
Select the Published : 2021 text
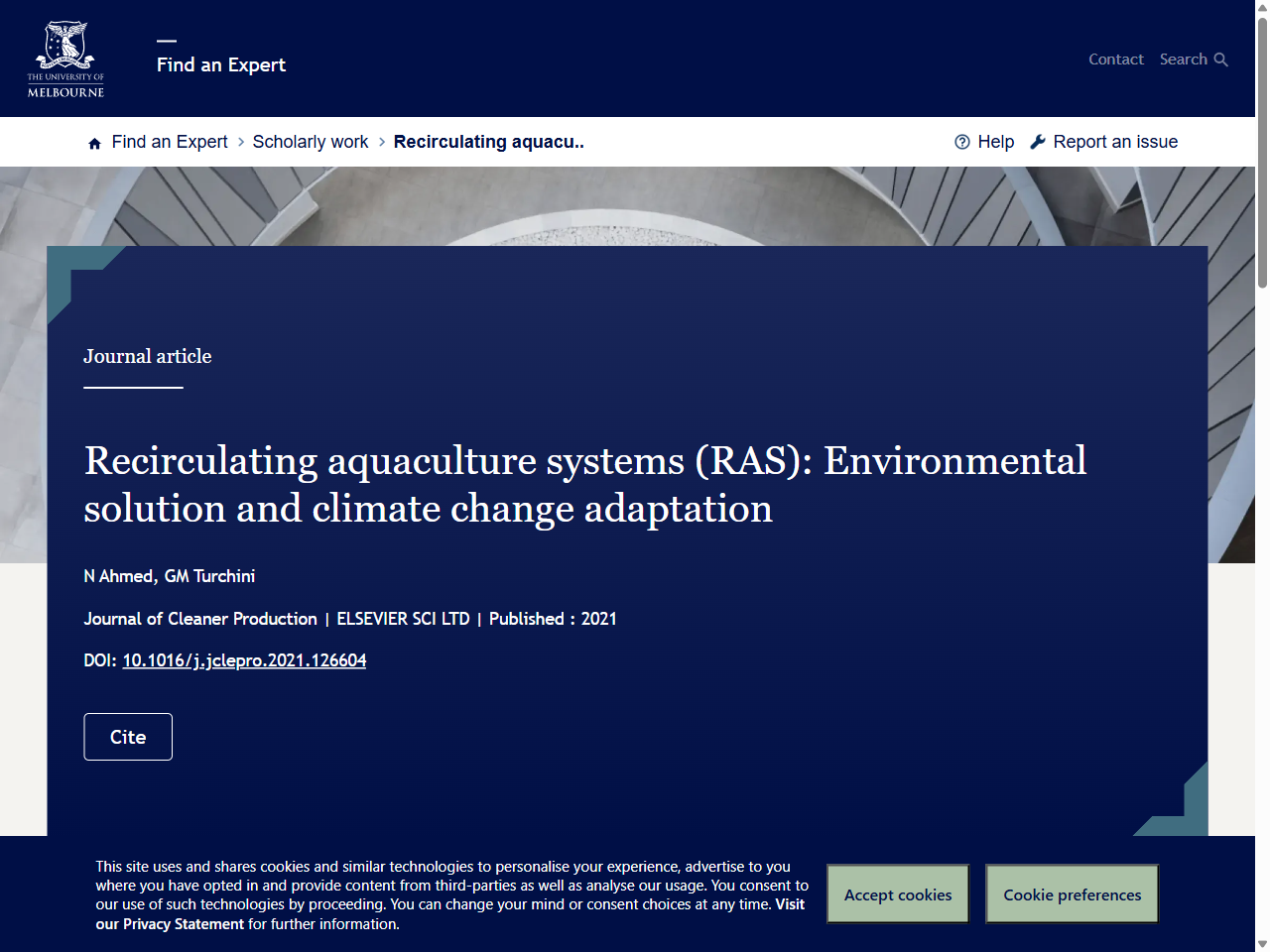point(553,619)
